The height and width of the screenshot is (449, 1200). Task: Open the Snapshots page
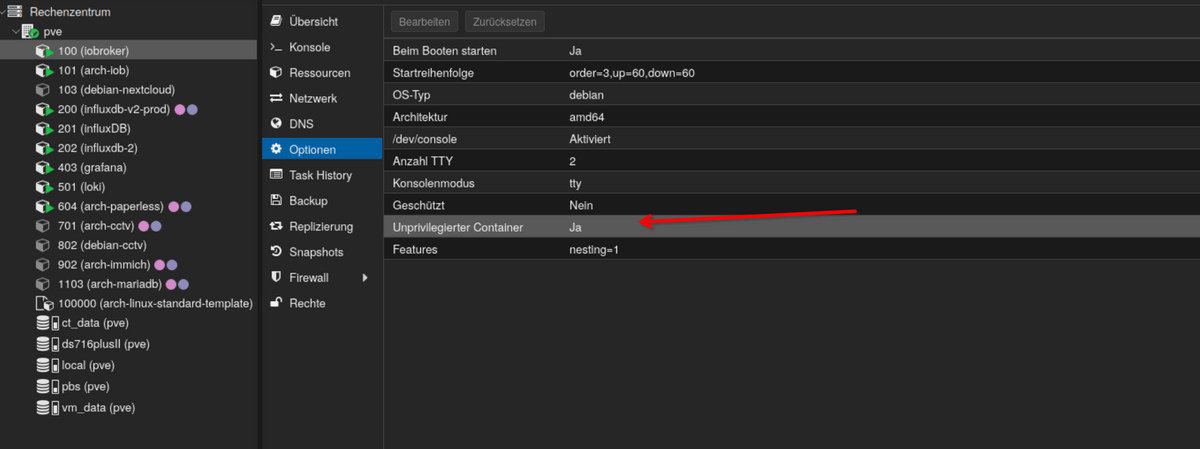pos(321,252)
